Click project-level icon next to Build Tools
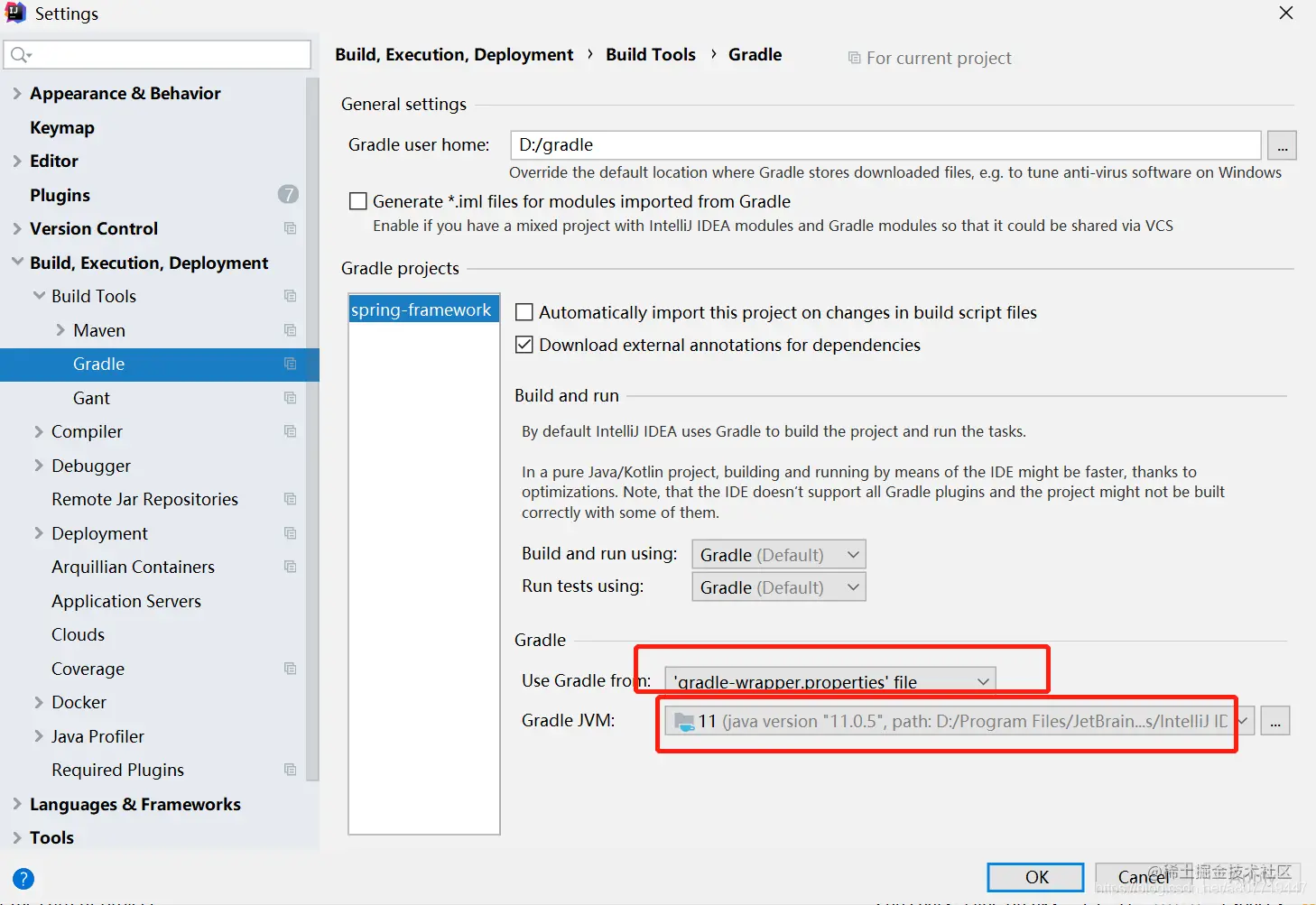The image size is (1316, 905). tap(290, 296)
